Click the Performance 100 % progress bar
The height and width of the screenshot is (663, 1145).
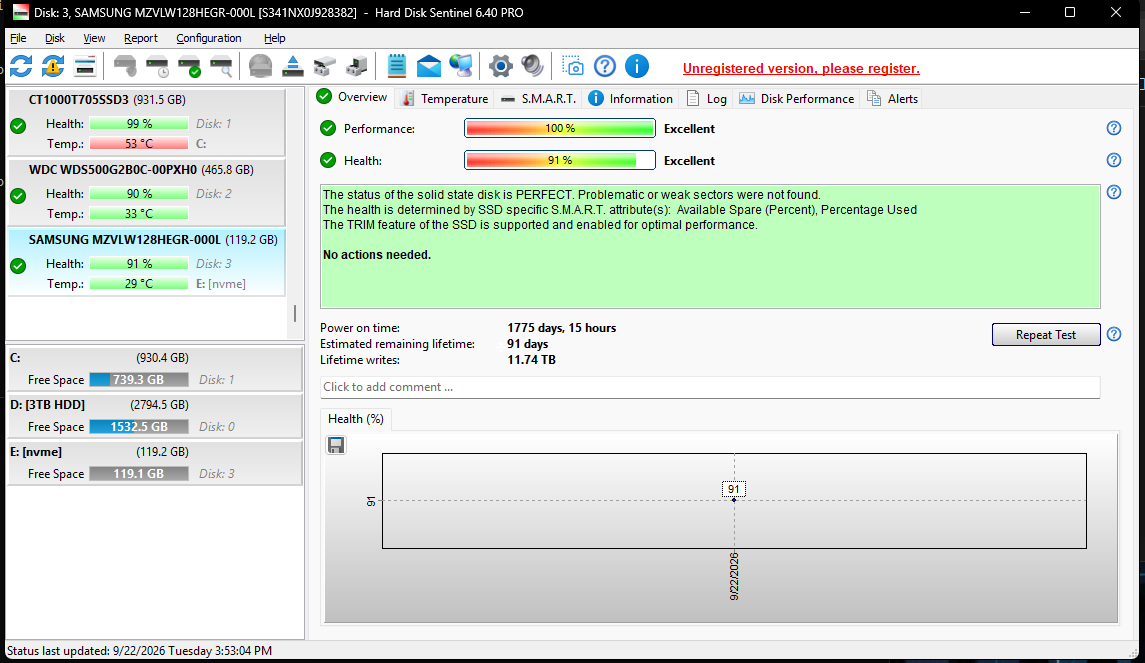pyautogui.click(x=559, y=129)
